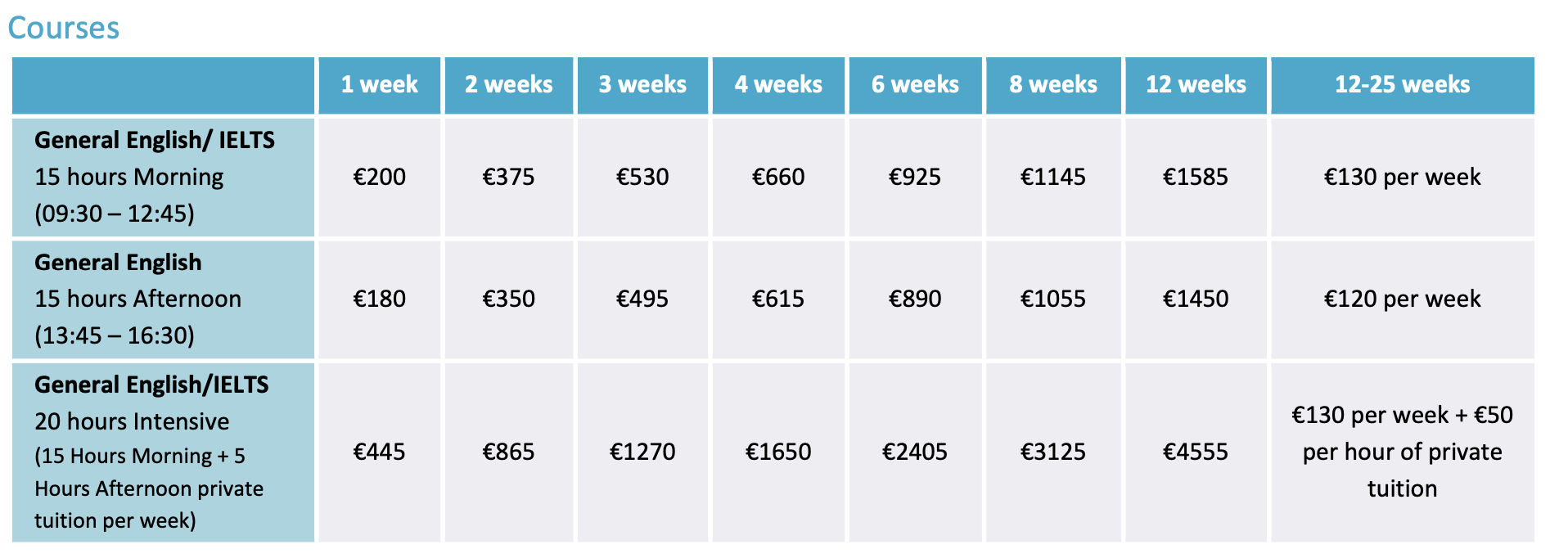This screenshot has width=1568, height=558.
Task: Click the 20 hours Intensive course label
Action: (x=132, y=421)
